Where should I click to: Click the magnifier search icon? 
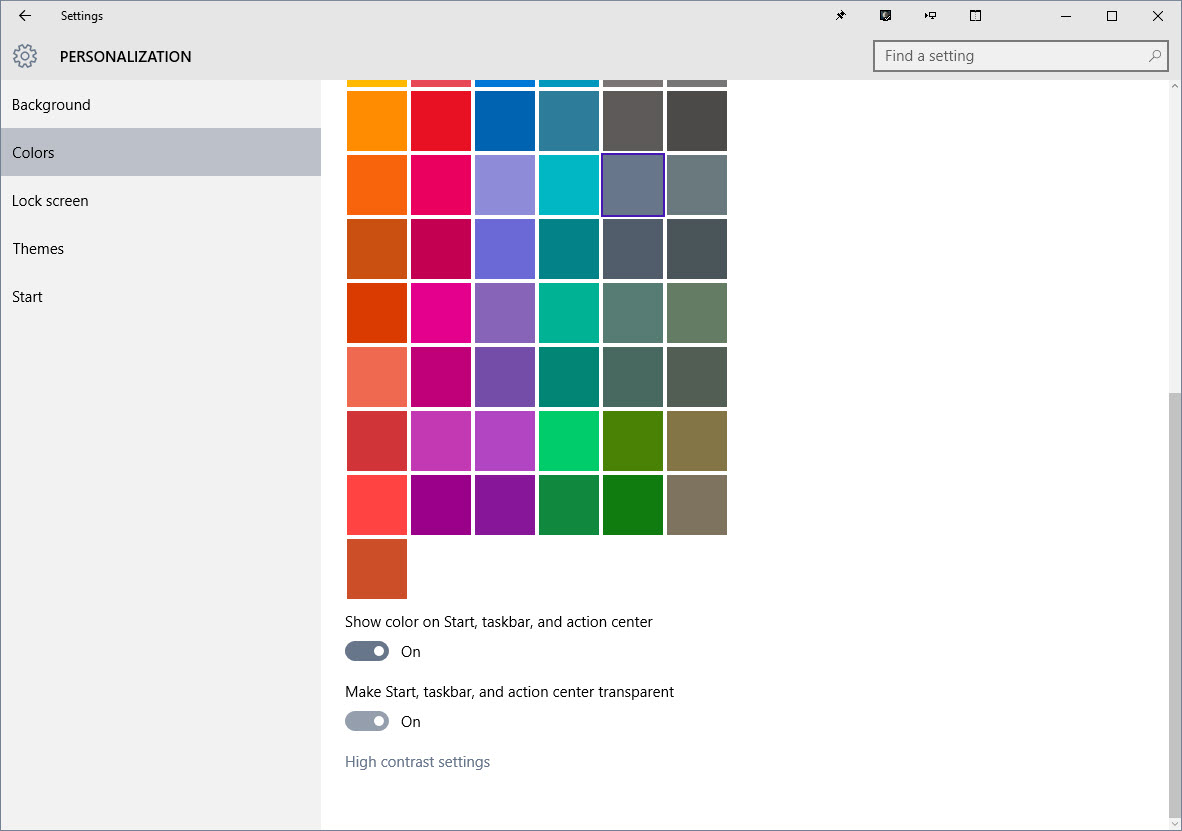[1154, 56]
